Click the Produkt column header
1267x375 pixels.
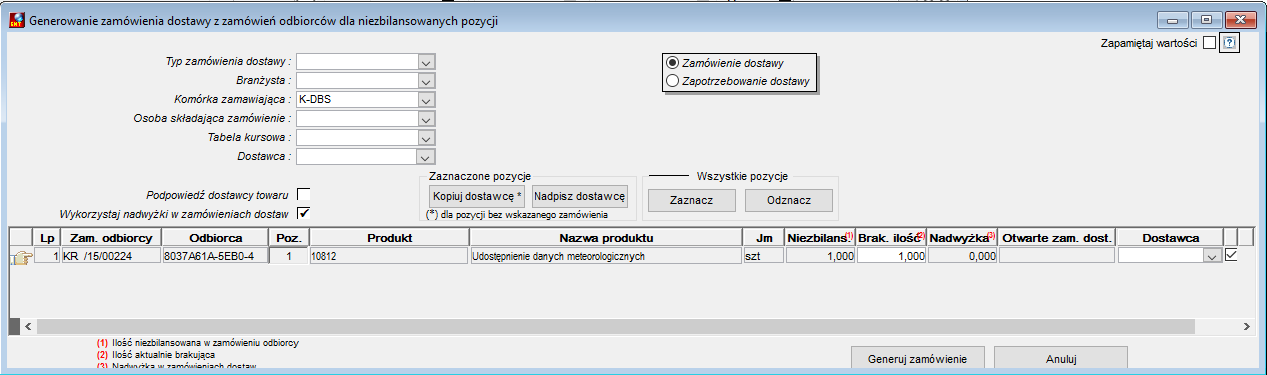pos(389,238)
